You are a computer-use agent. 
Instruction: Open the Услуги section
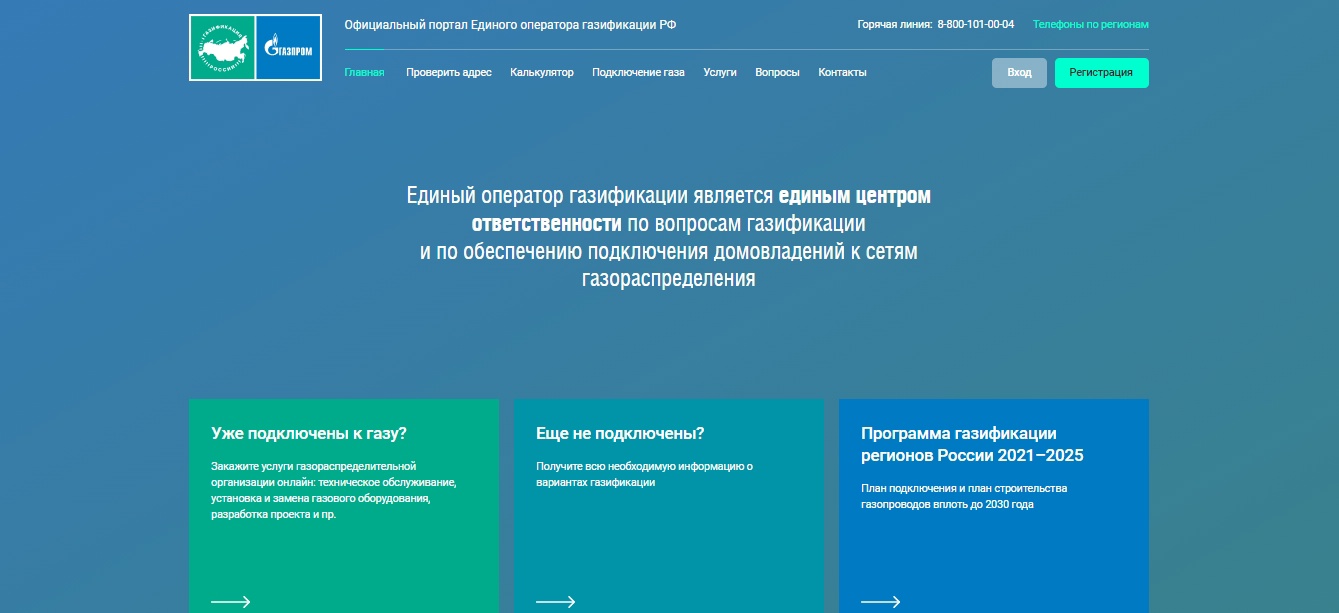coord(719,72)
